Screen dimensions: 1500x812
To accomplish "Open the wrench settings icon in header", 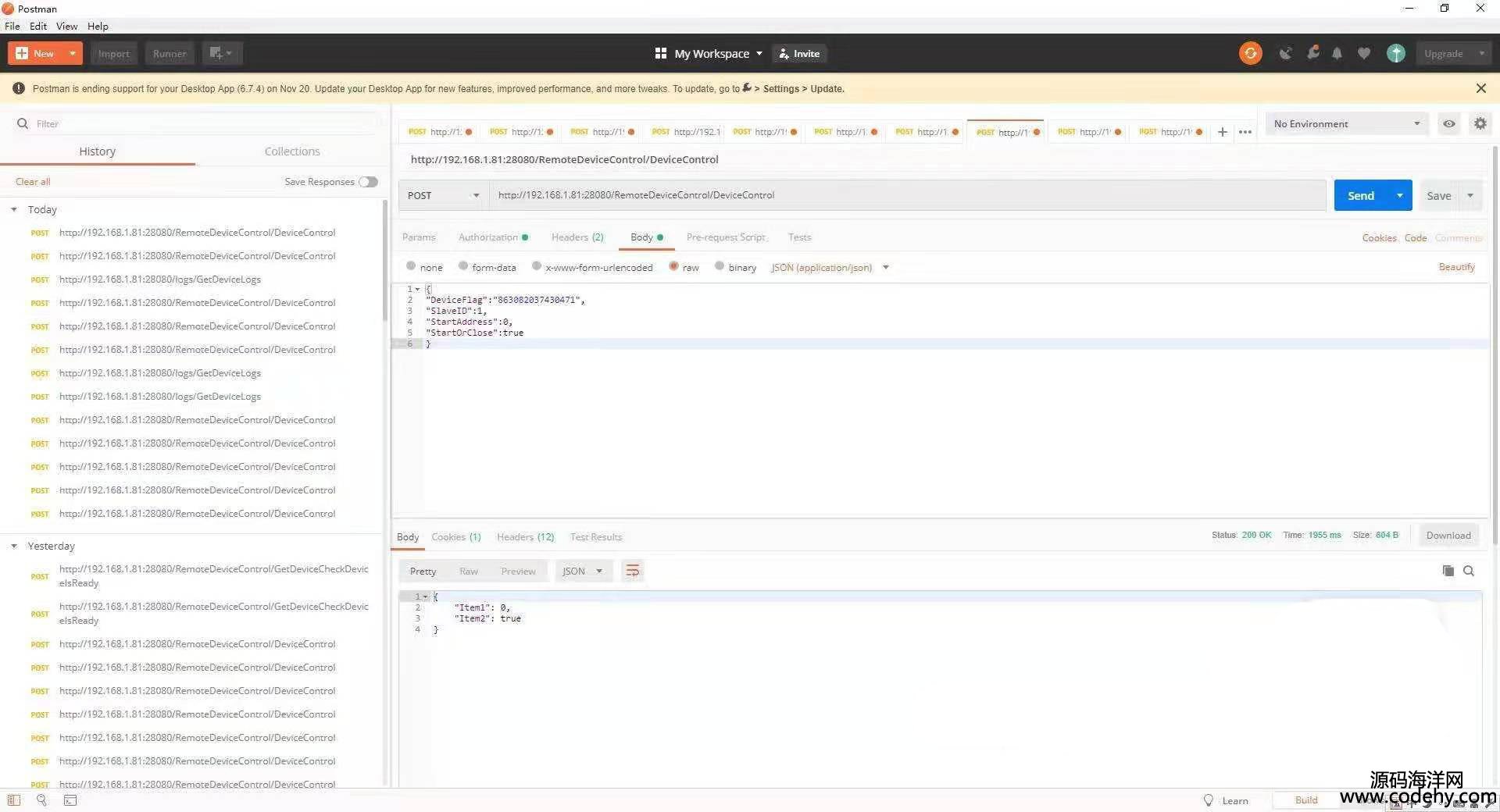I will coord(1312,52).
